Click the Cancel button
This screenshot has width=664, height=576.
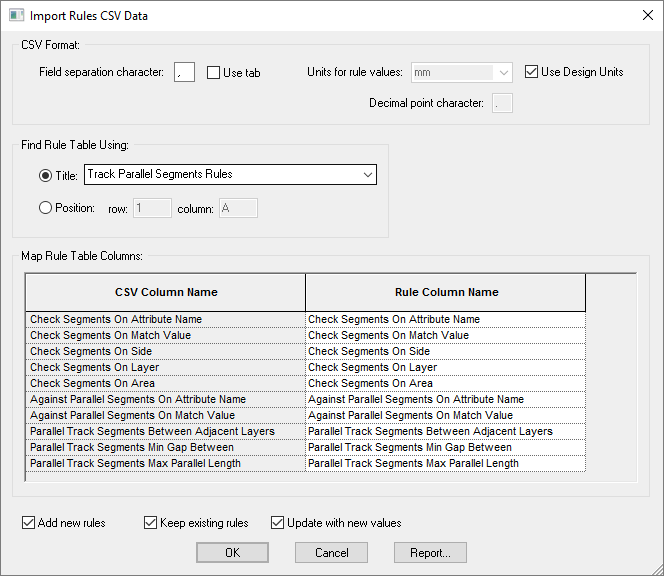click(x=331, y=553)
